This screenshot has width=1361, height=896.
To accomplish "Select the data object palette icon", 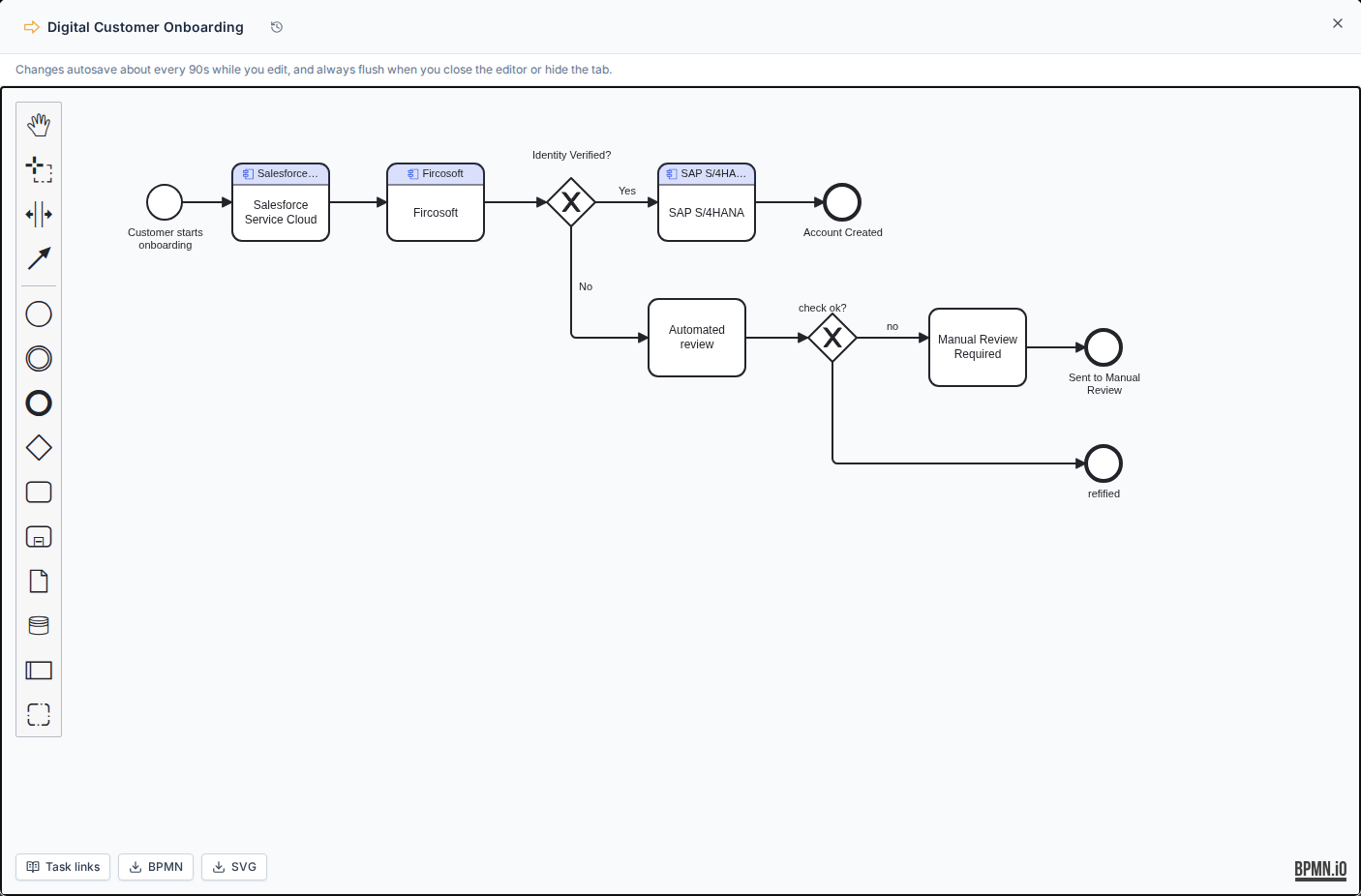I will [39, 582].
